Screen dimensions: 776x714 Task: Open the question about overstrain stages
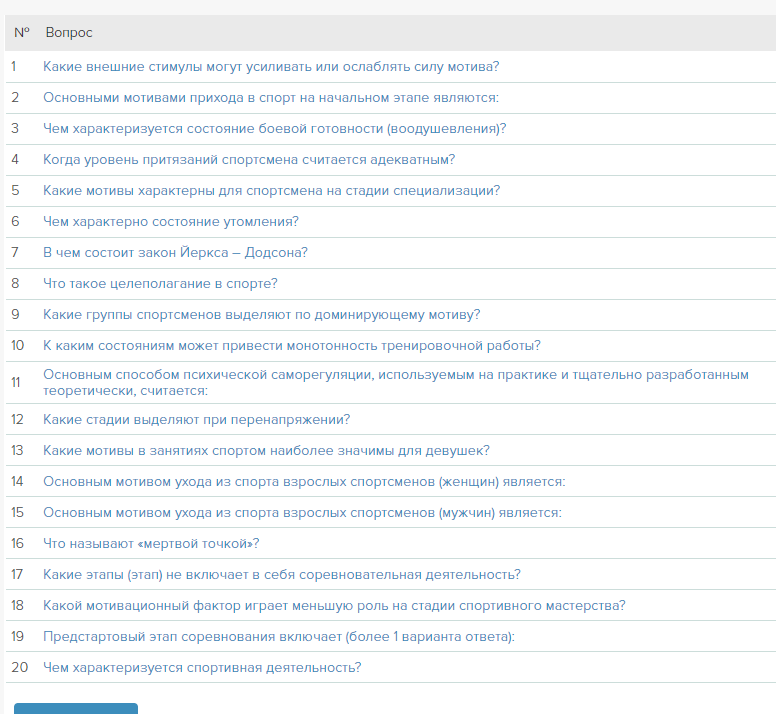(x=196, y=420)
